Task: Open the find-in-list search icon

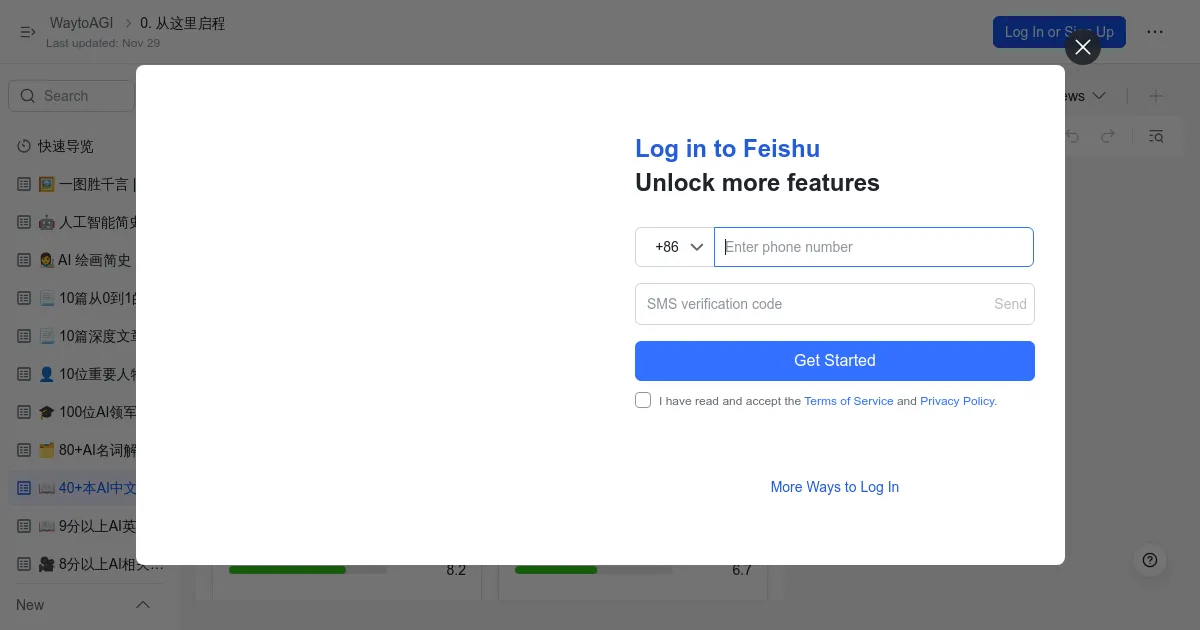Action: click(1156, 136)
